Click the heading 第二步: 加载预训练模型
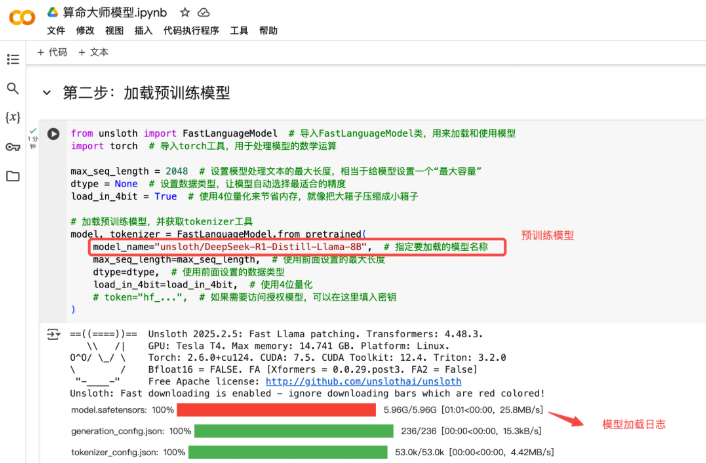 pyautogui.click(x=146, y=93)
